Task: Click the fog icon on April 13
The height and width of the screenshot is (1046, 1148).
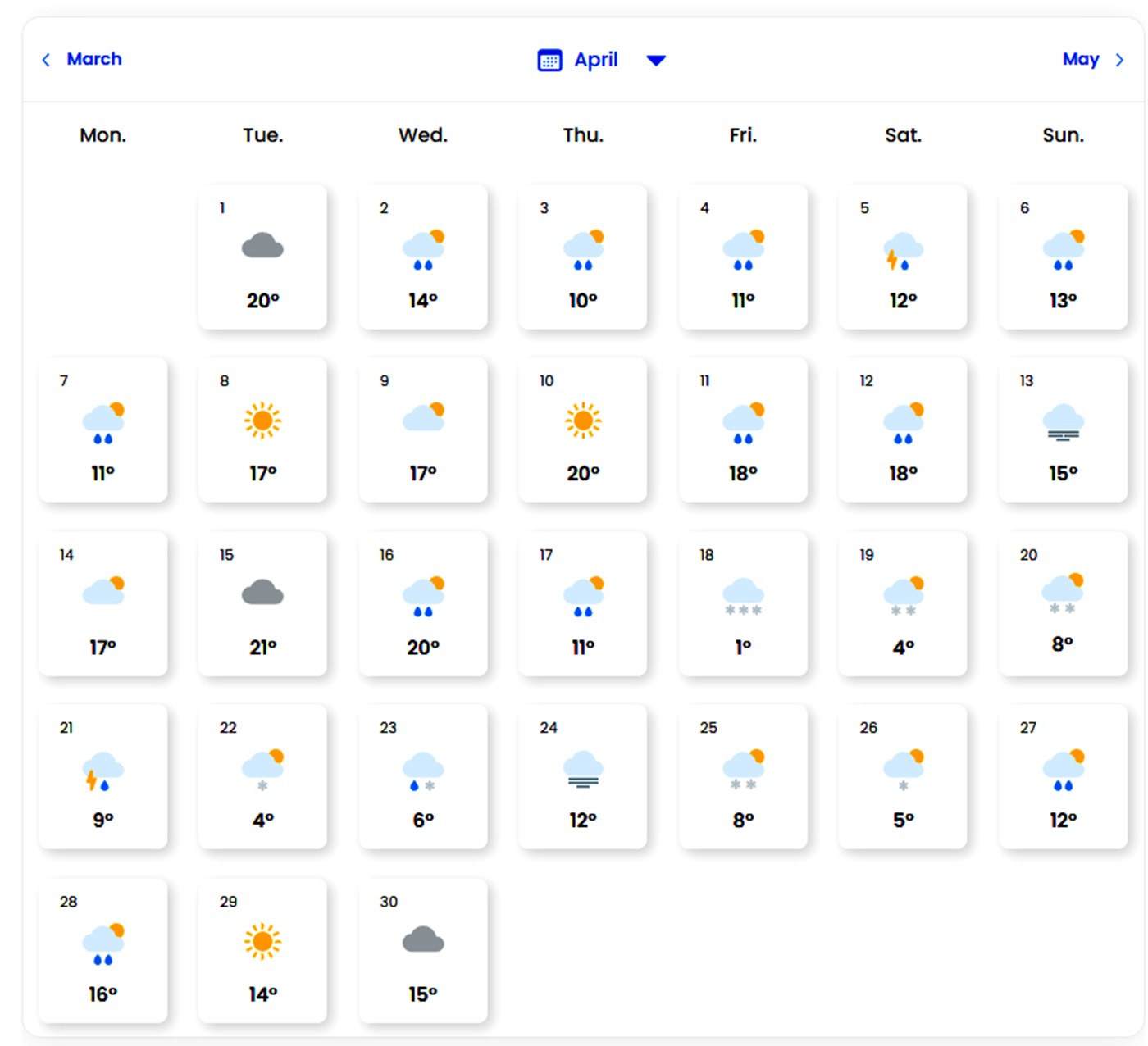Action: [x=1063, y=422]
